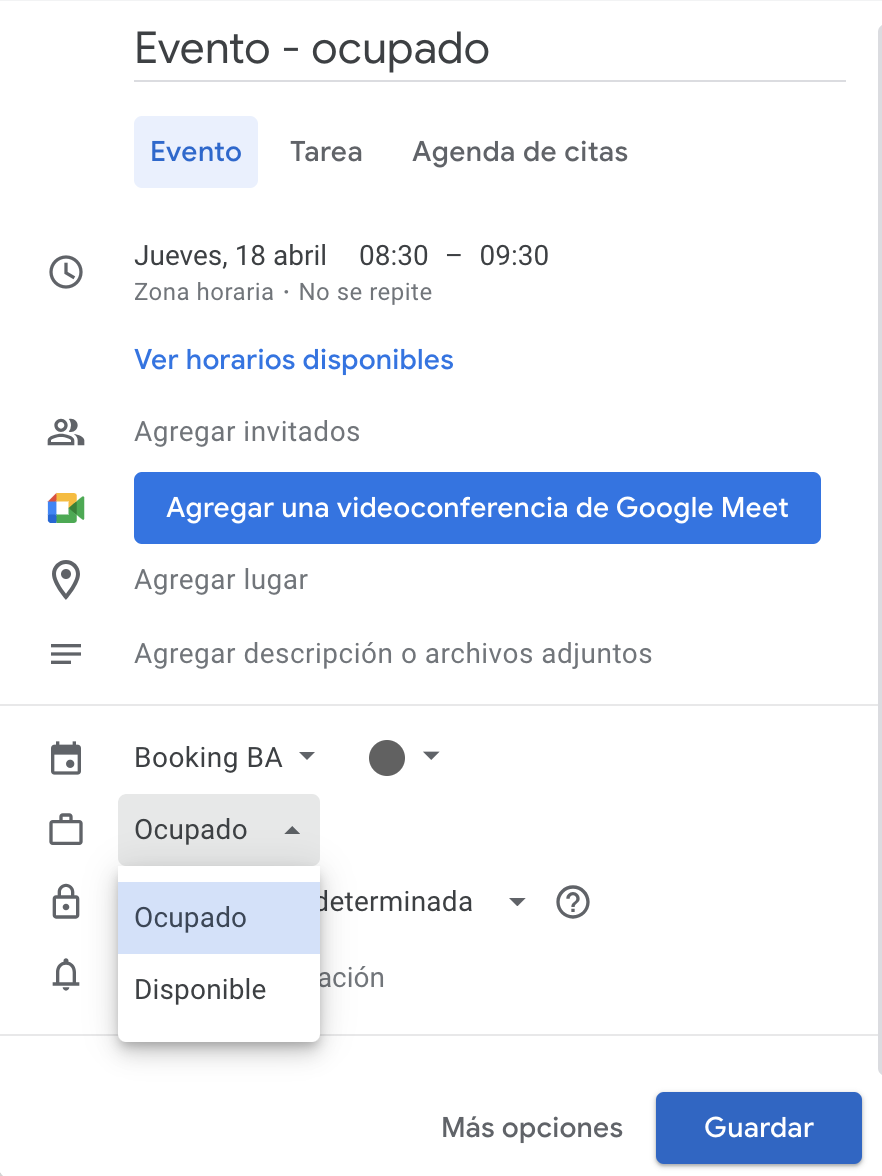The width and height of the screenshot is (882, 1176).
Task: Click the briefcase availability icon
Action: tap(66, 830)
